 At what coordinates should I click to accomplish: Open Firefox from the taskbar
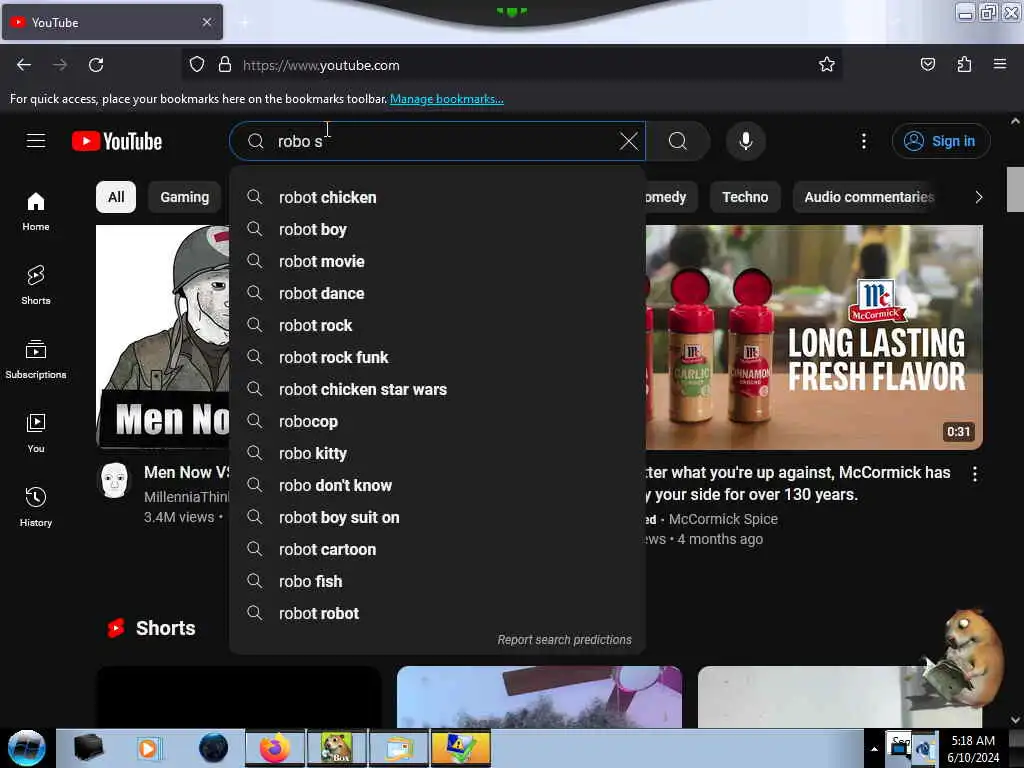point(274,748)
